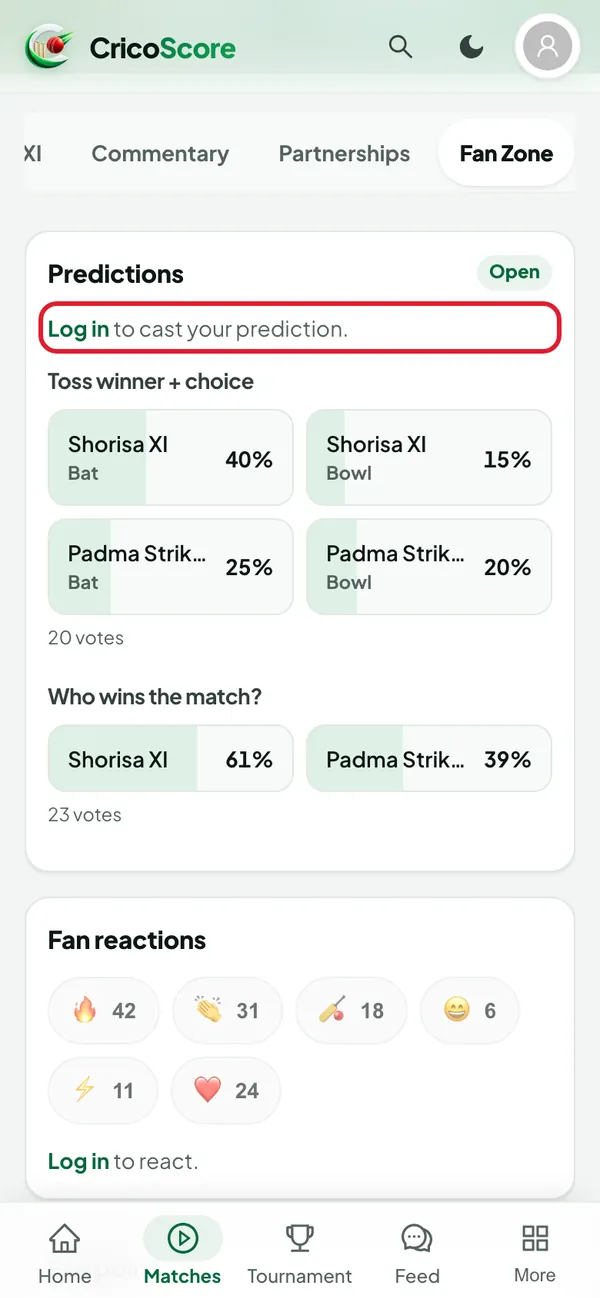Click Log in to react link
The width and height of the screenshot is (600, 1298).
click(78, 1161)
